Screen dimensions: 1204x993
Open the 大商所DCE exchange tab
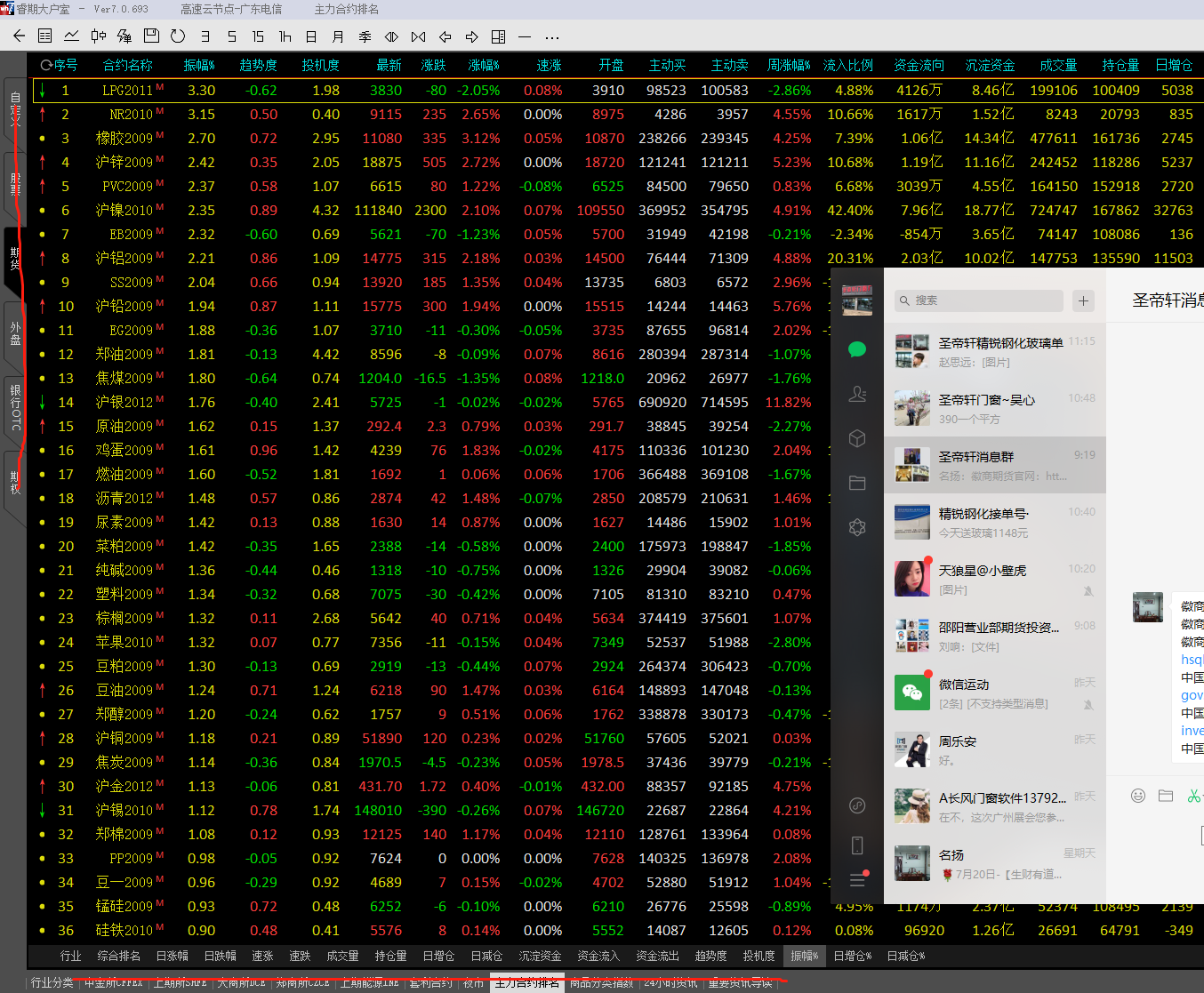(x=241, y=982)
